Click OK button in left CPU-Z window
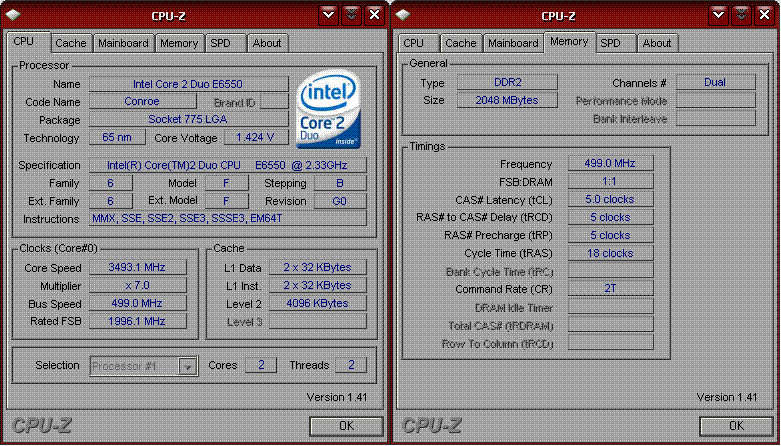Viewport: 781px width, 446px height. [347, 426]
